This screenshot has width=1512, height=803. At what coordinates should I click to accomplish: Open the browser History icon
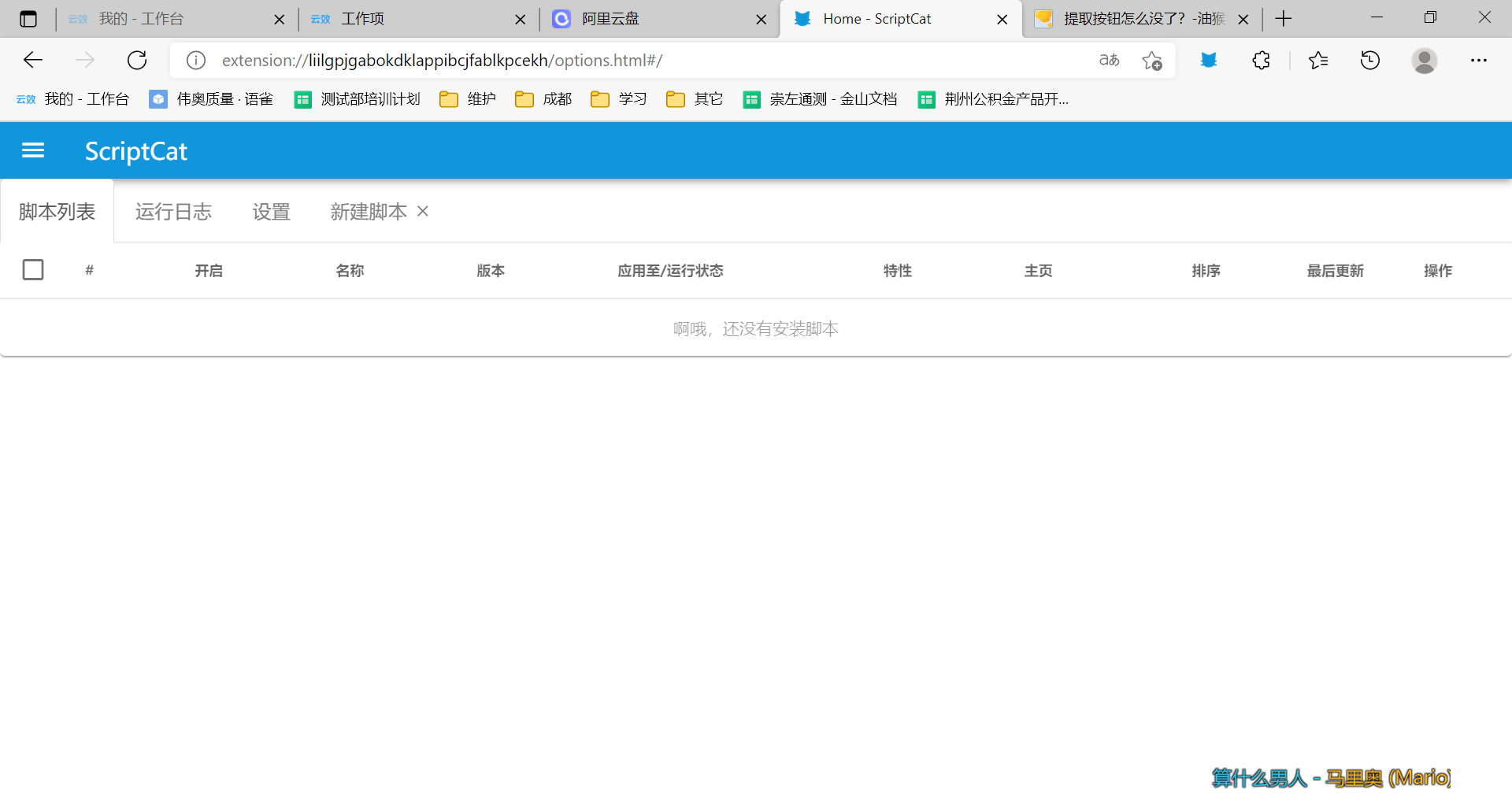(1370, 60)
